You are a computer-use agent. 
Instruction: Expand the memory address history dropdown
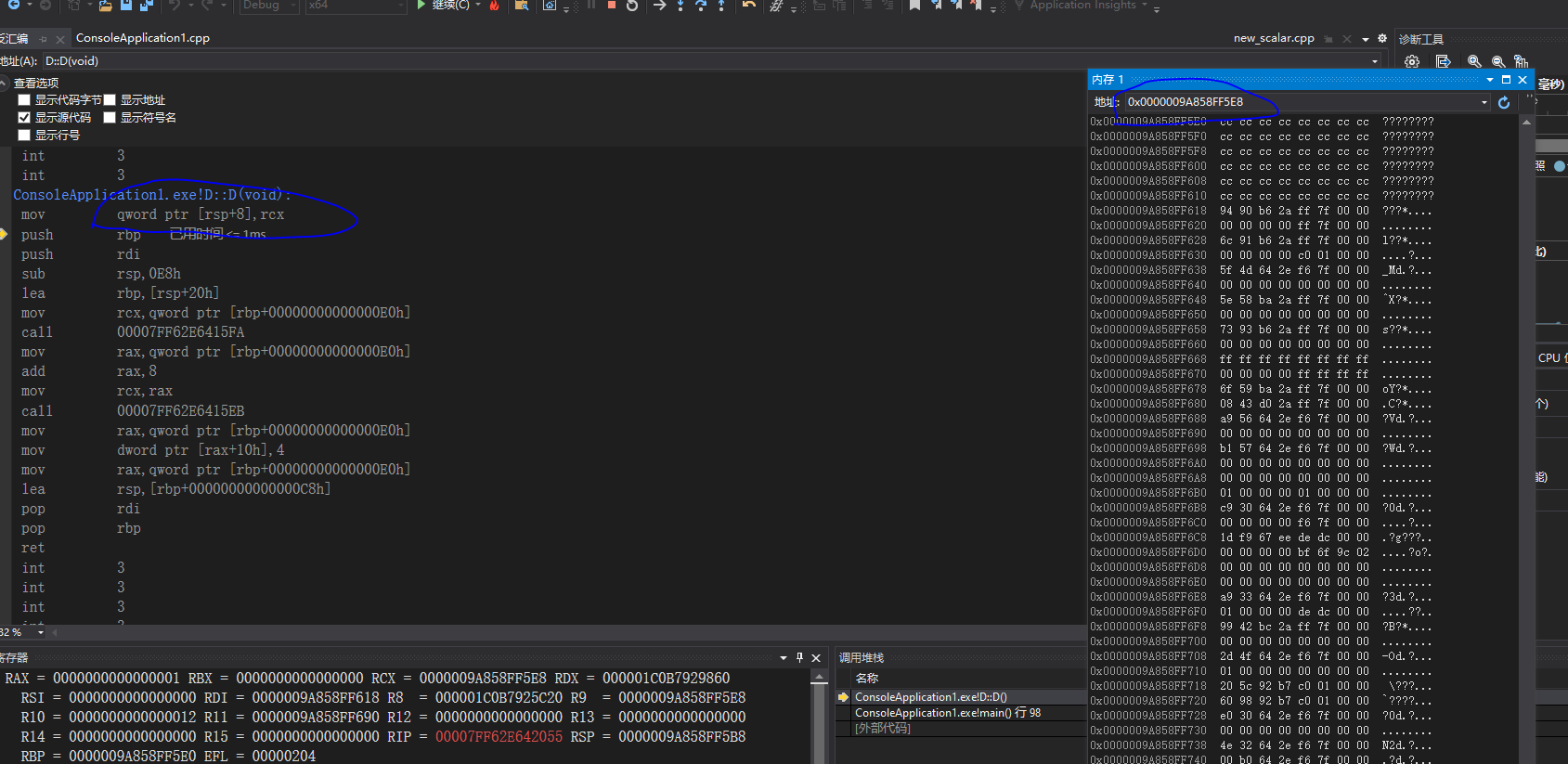(1484, 102)
